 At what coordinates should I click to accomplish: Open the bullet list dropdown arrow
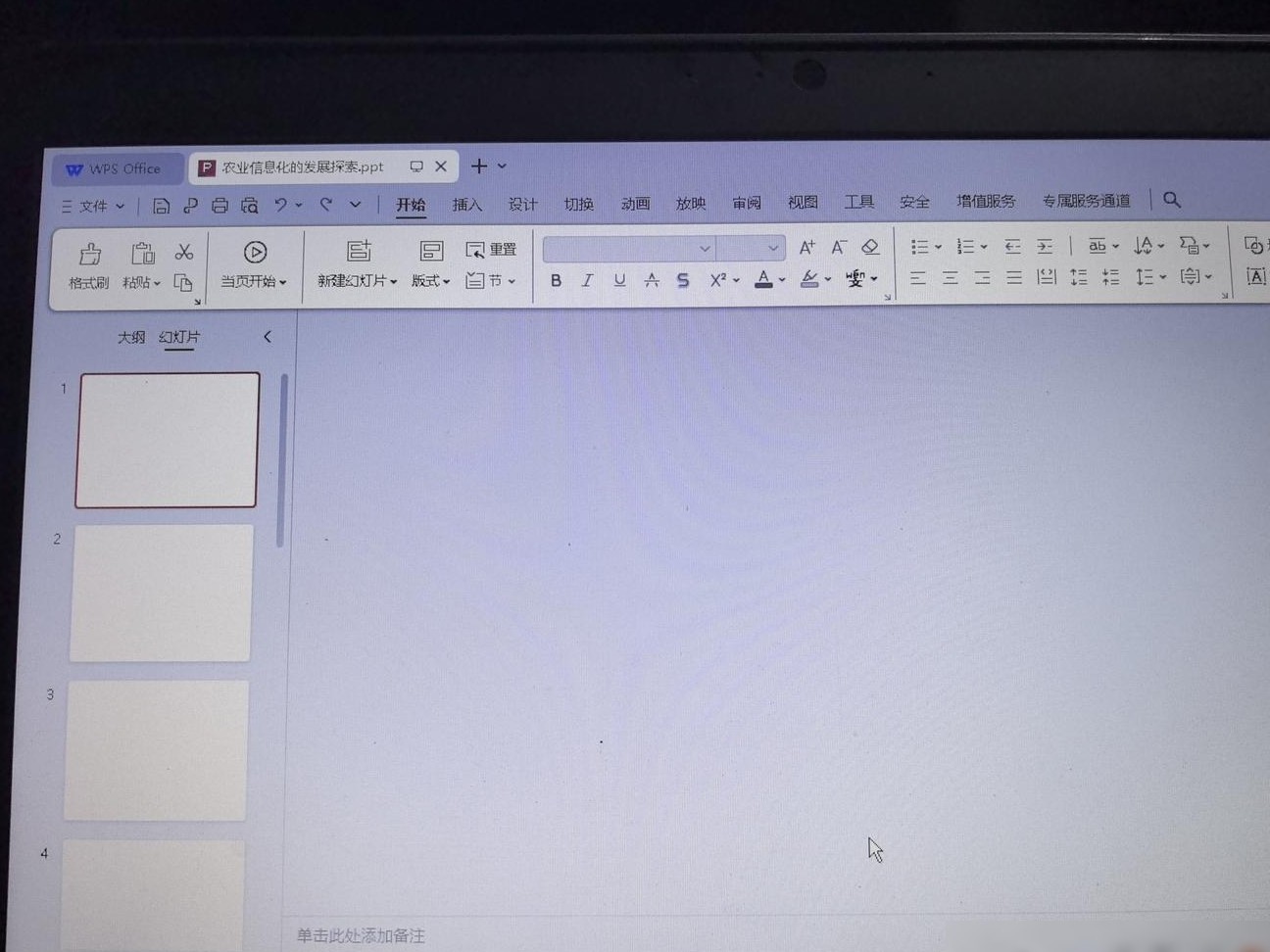(938, 247)
